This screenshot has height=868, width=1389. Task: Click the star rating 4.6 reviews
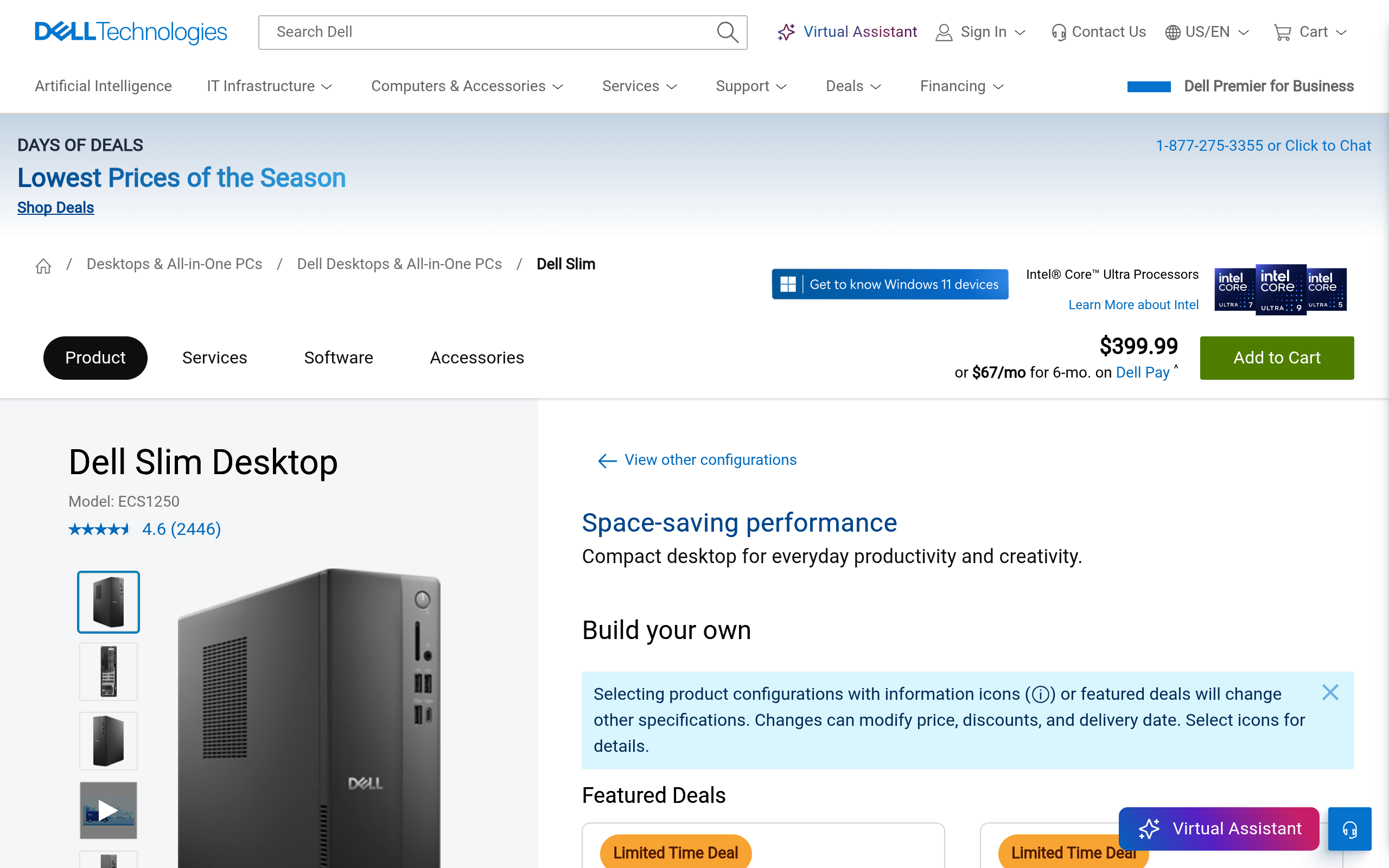[145, 529]
